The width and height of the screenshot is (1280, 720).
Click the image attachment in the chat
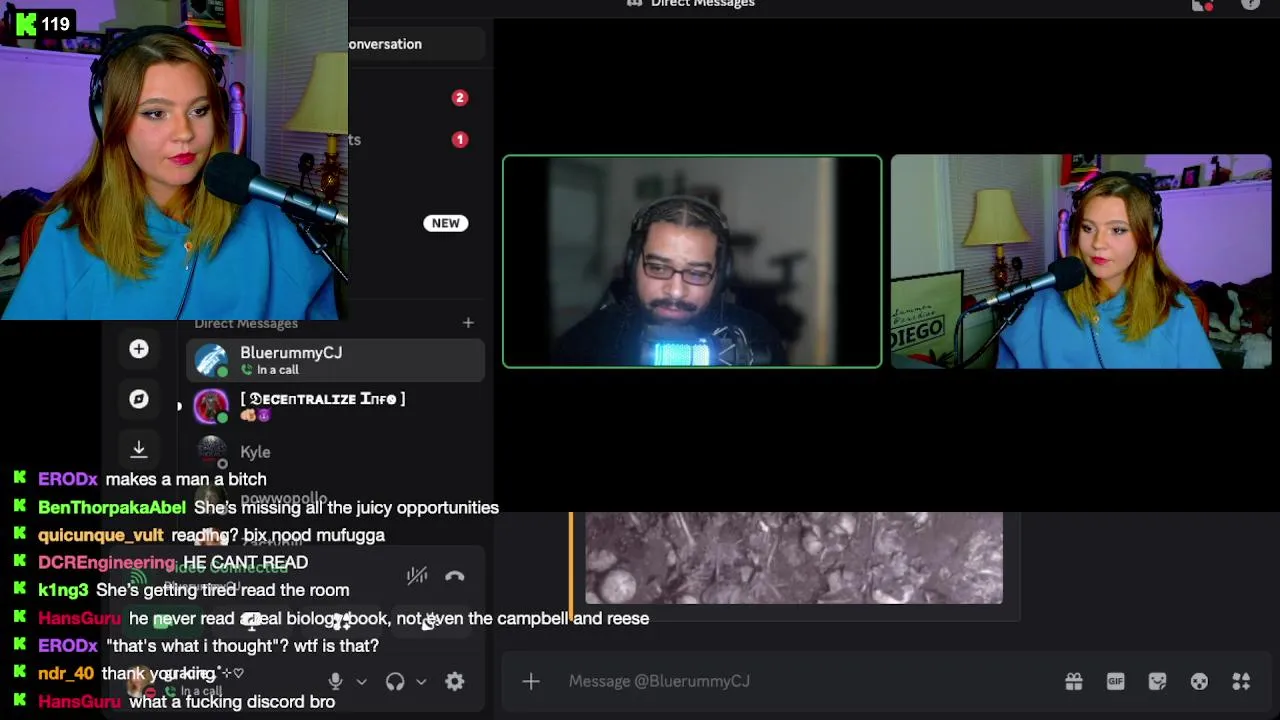coord(794,558)
